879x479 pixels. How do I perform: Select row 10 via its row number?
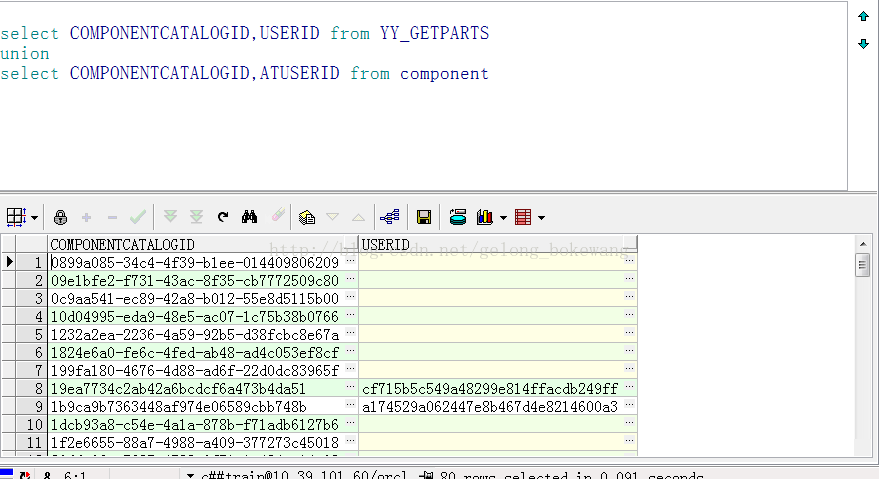tap(31, 425)
